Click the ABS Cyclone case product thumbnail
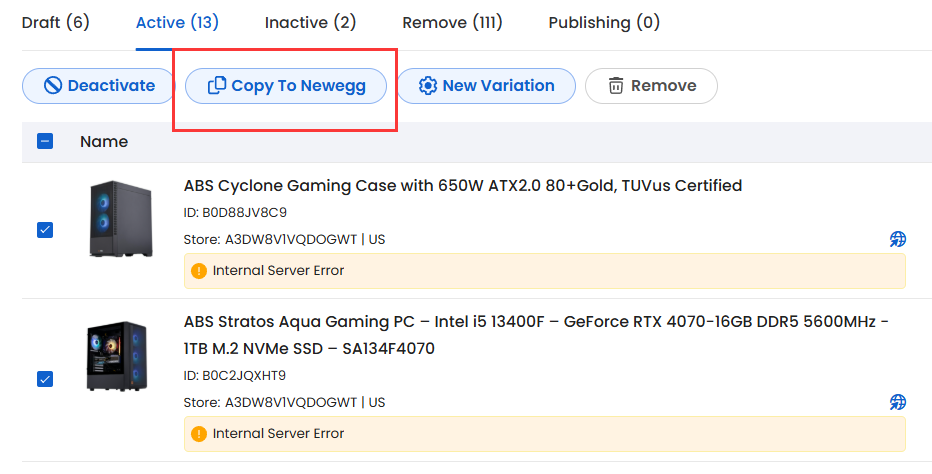Image resolution: width=932 pixels, height=474 pixels. (x=121, y=219)
